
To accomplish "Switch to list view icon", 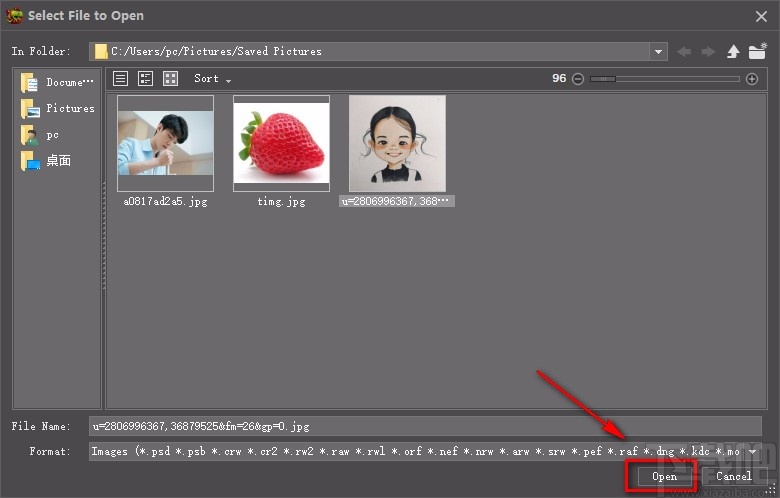I will [120, 78].
